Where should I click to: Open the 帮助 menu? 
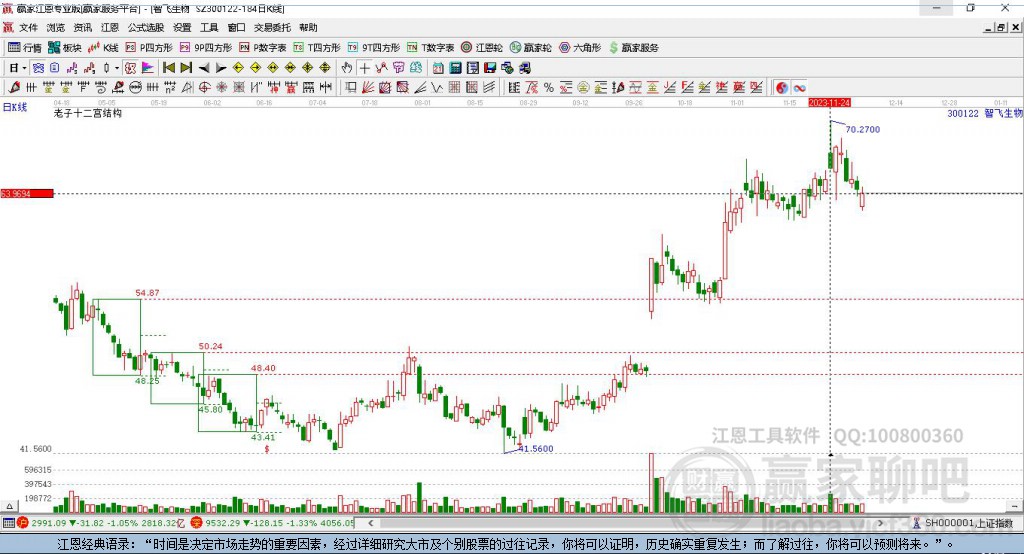point(308,27)
